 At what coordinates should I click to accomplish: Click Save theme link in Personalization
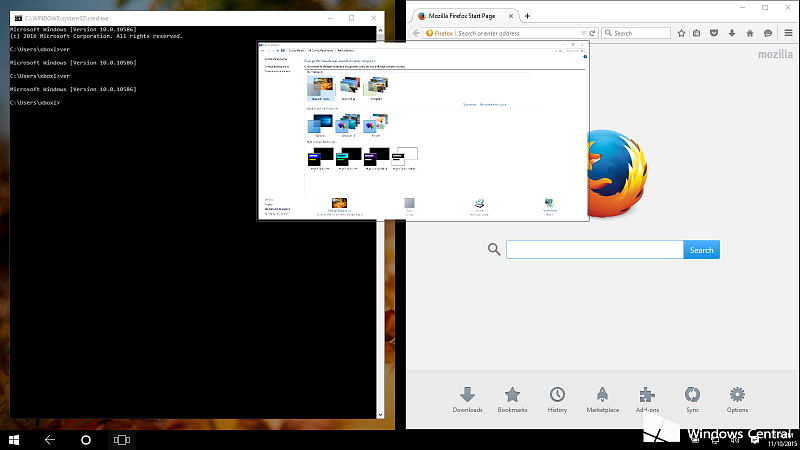point(469,105)
